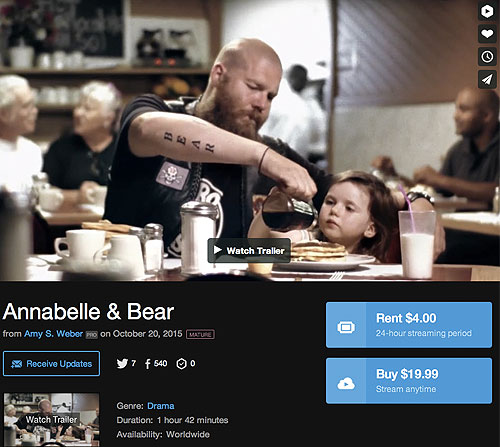Buy the film for $19.99

[x=409, y=381]
